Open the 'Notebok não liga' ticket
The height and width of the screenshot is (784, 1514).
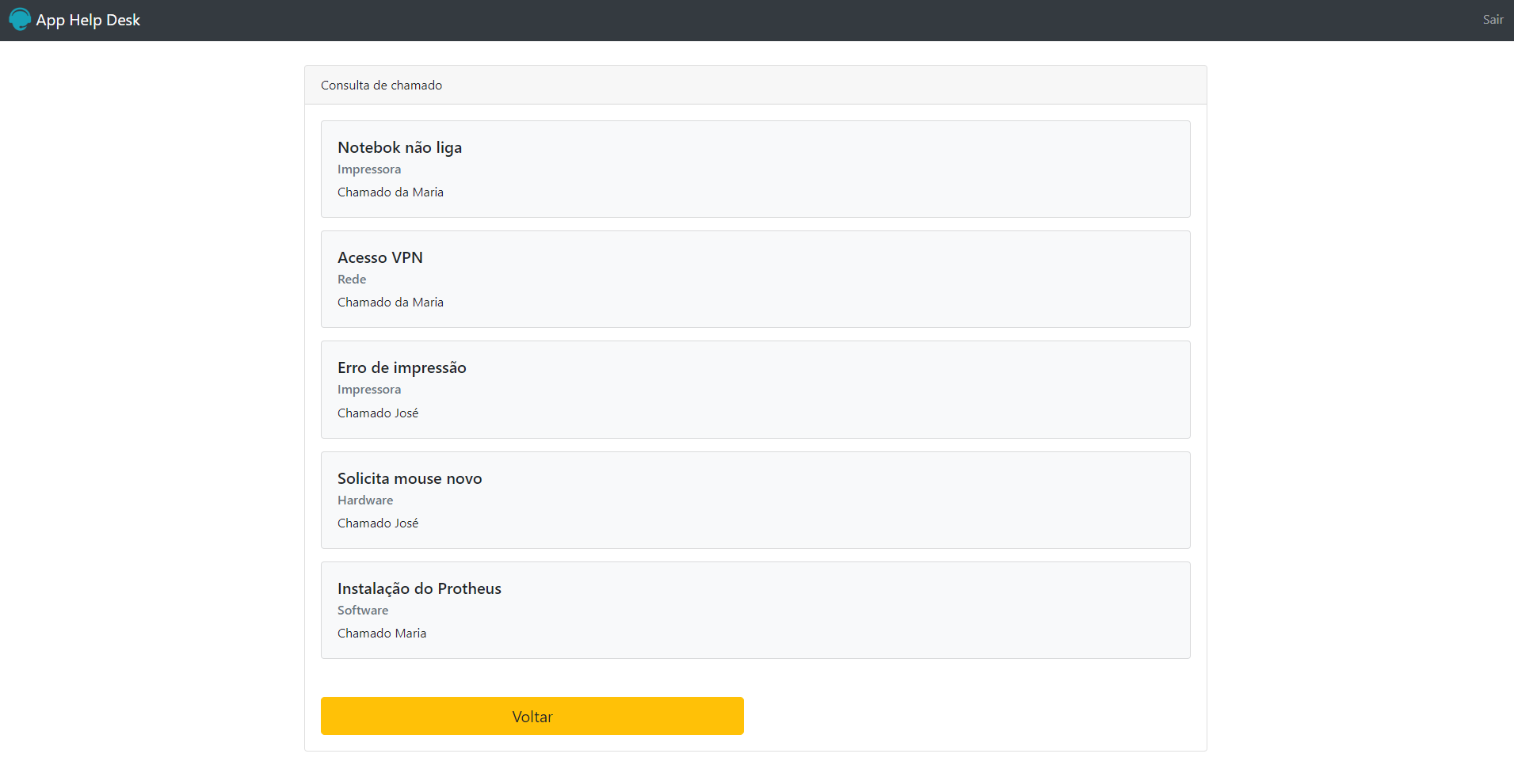(399, 147)
